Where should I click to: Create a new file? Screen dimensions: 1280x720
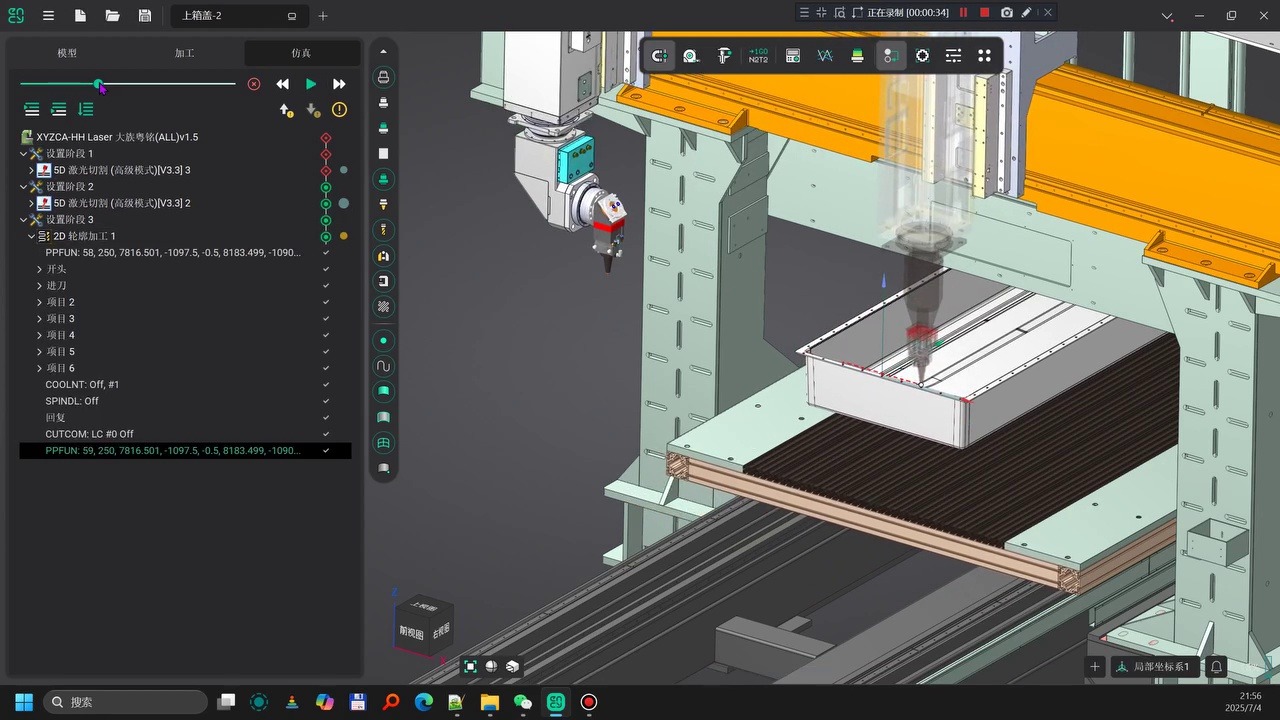pyautogui.click(x=80, y=16)
